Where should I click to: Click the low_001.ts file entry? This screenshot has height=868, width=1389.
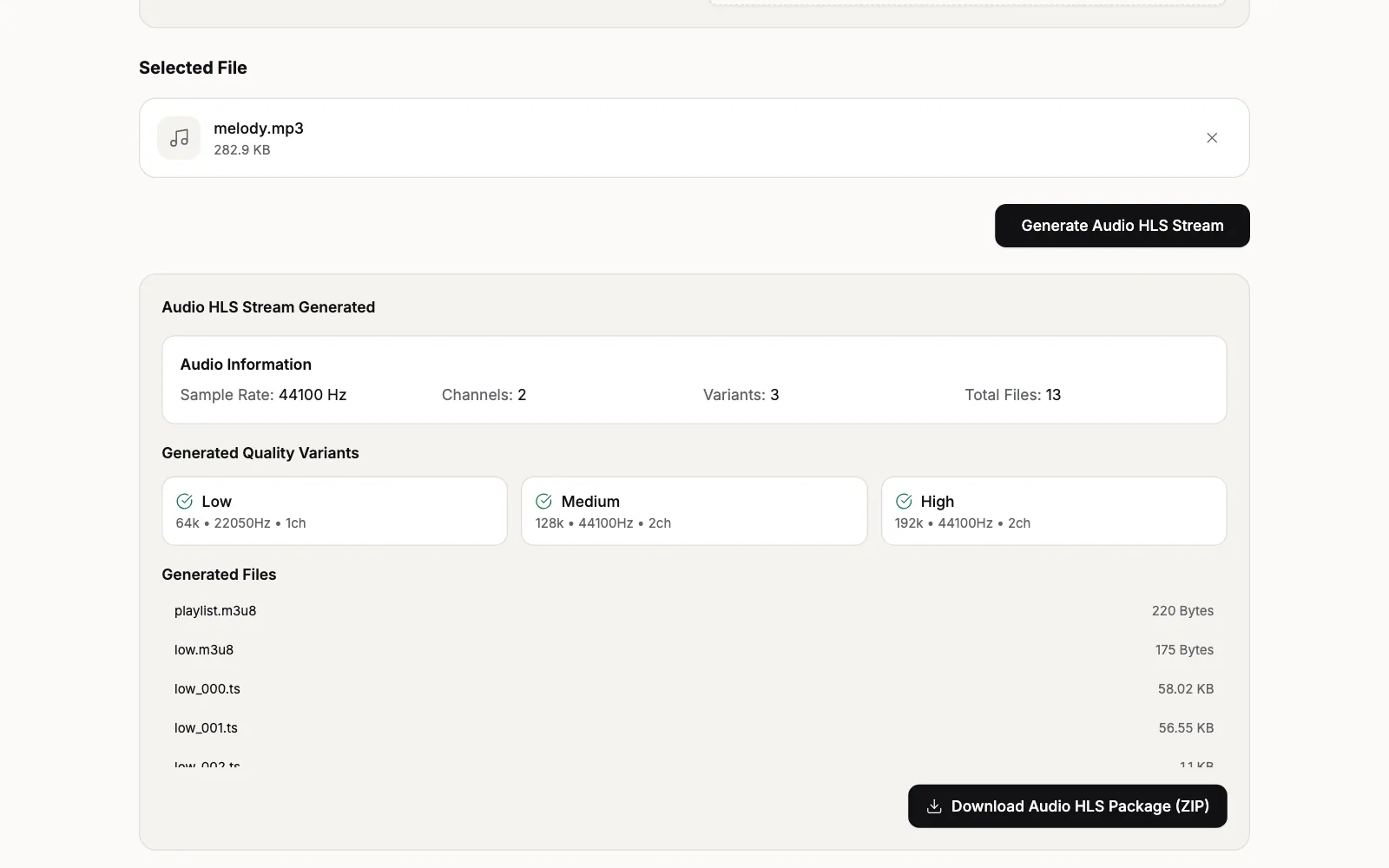point(694,728)
